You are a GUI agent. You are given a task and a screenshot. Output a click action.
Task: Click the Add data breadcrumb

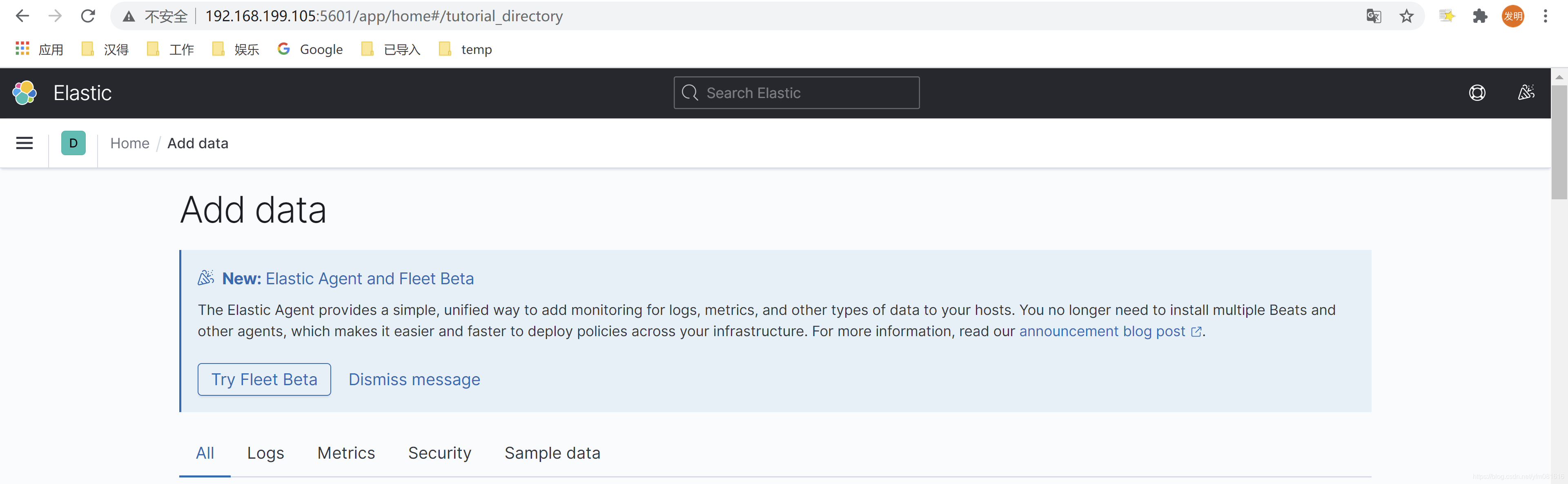point(198,143)
